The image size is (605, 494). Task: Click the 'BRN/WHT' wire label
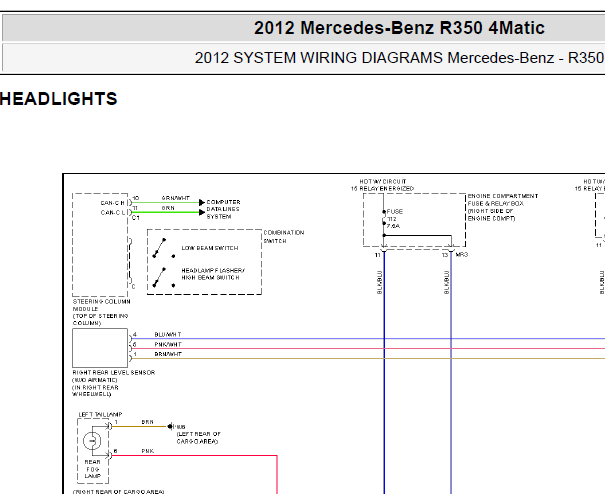(168, 354)
